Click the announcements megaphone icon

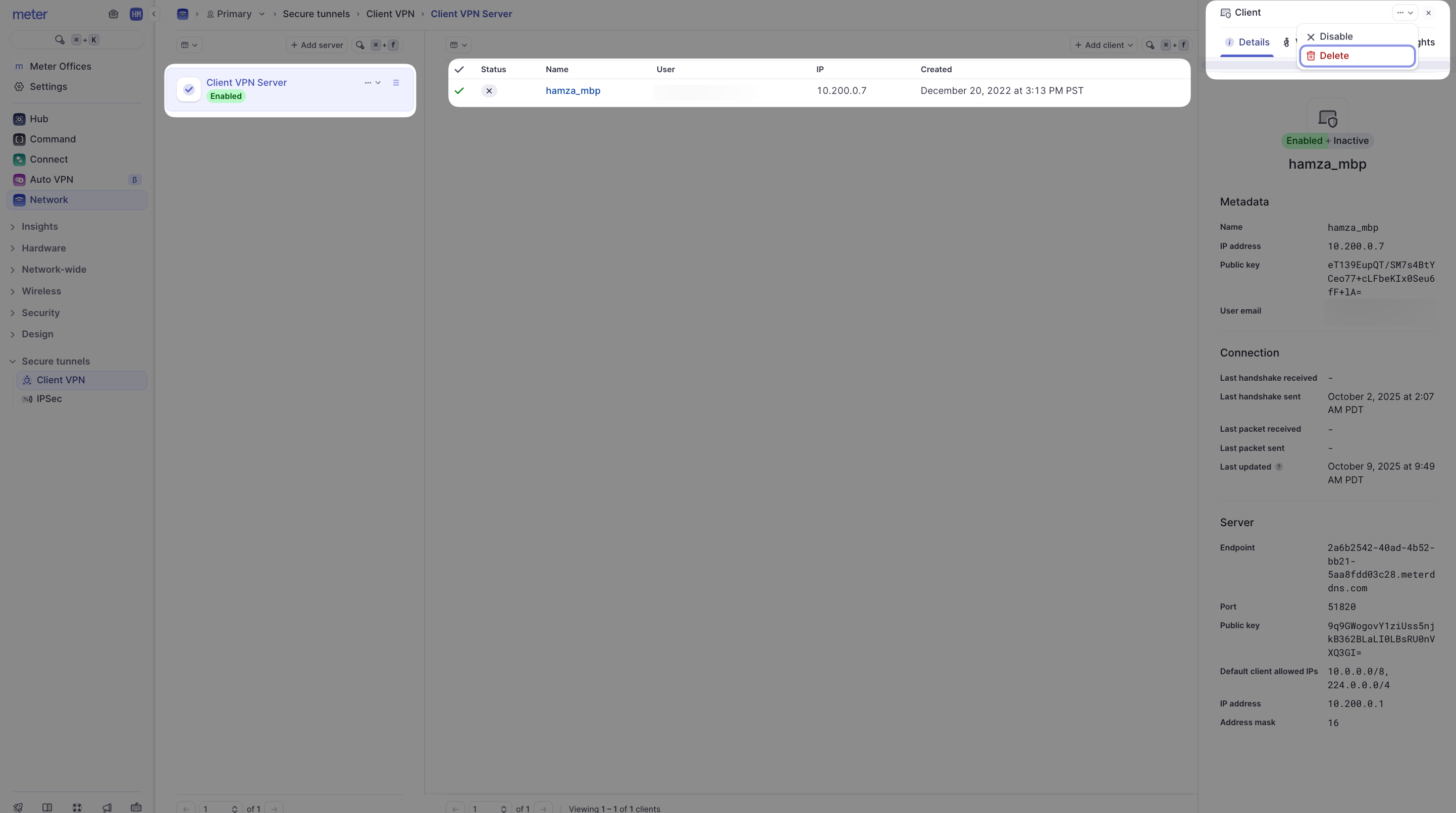tap(106, 807)
